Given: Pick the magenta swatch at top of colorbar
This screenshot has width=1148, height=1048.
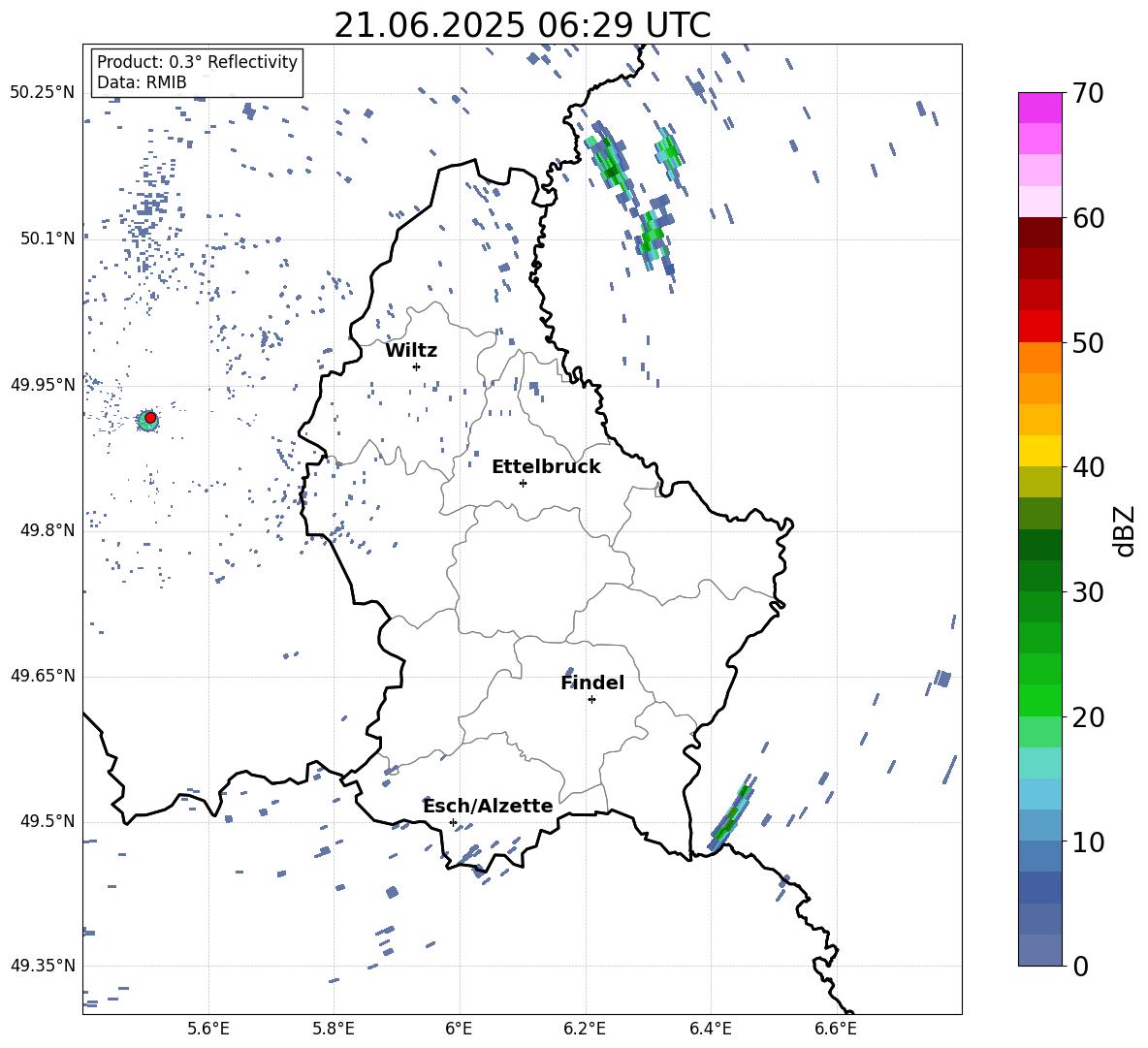Looking at the screenshot, I should click(1039, 108).
